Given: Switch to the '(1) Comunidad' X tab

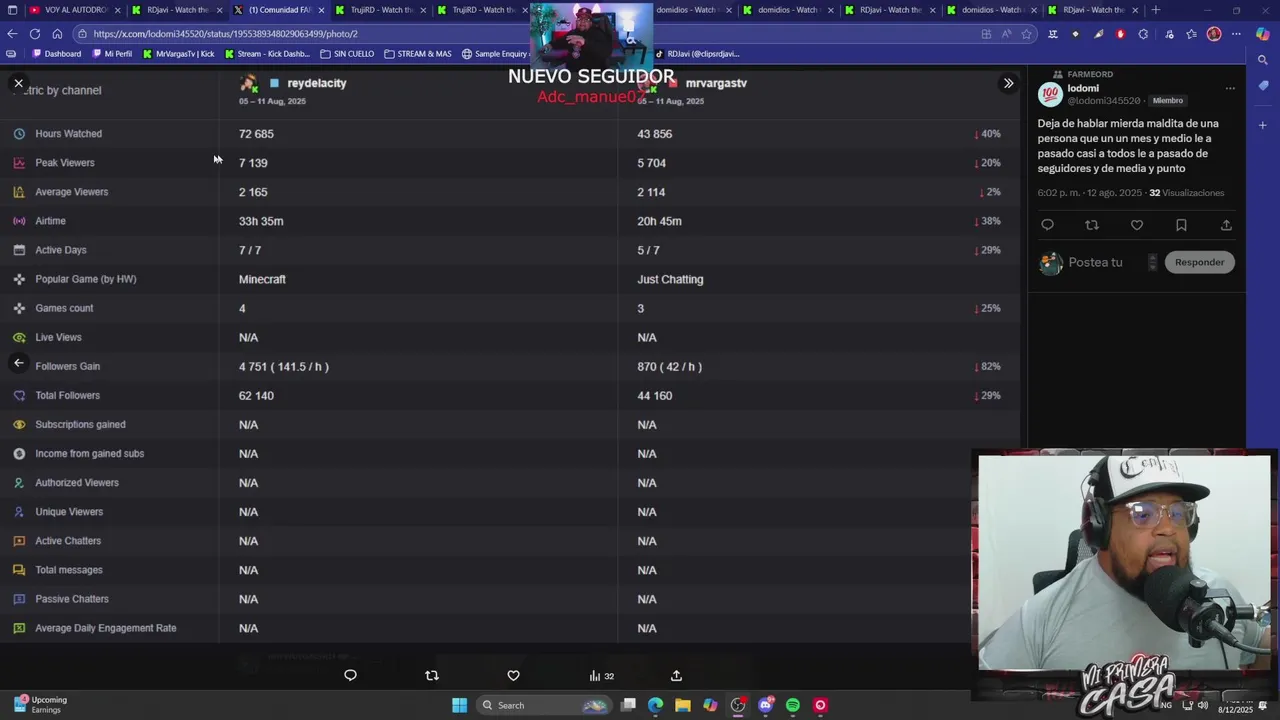Looking at the screenshot, I should pos(279,10).
